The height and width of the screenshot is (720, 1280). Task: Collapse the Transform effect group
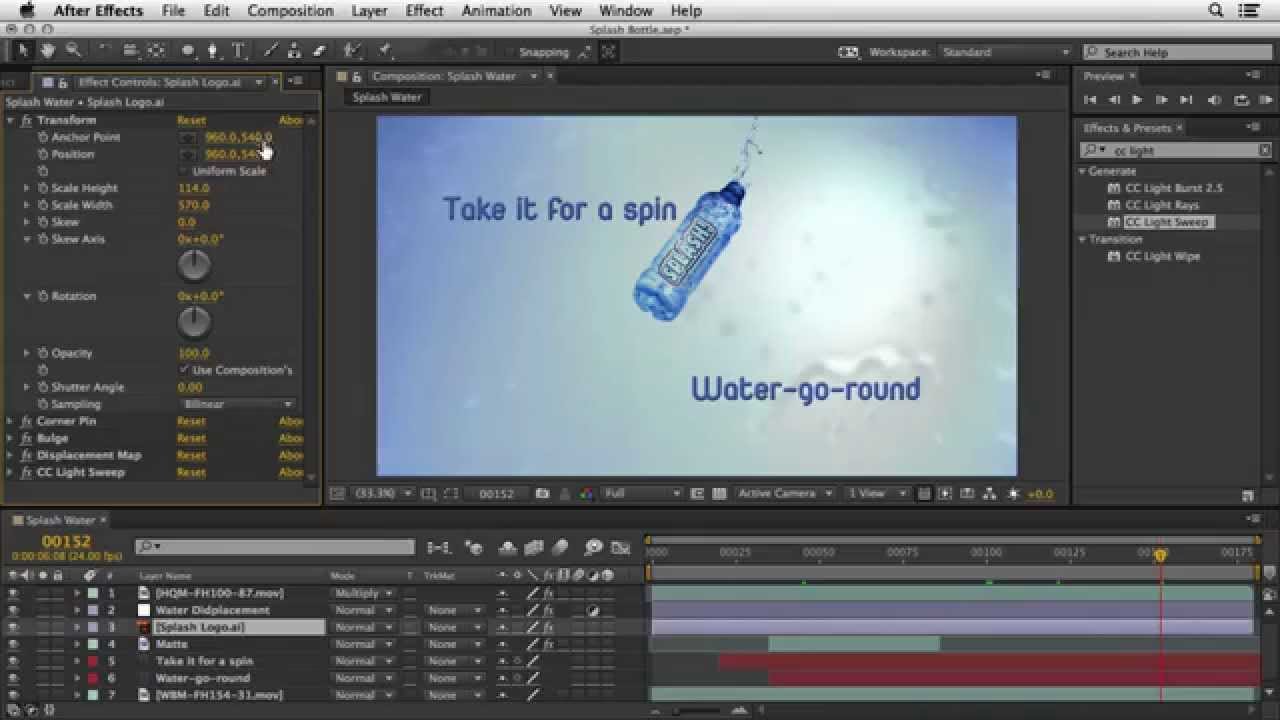point(11,120)
